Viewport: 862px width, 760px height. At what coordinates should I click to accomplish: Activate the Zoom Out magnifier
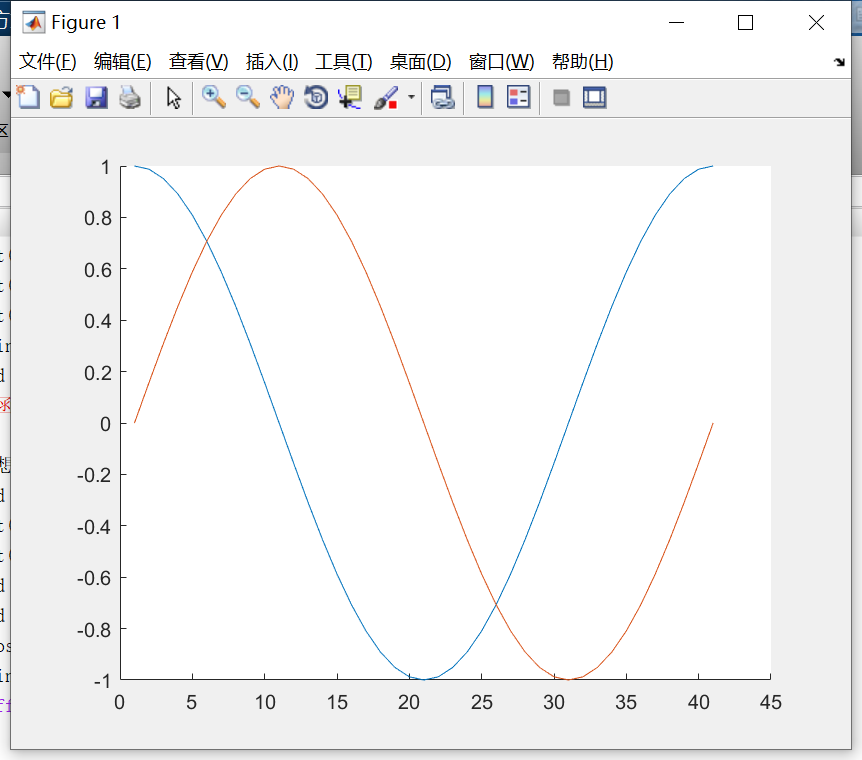tap(247, 97)
